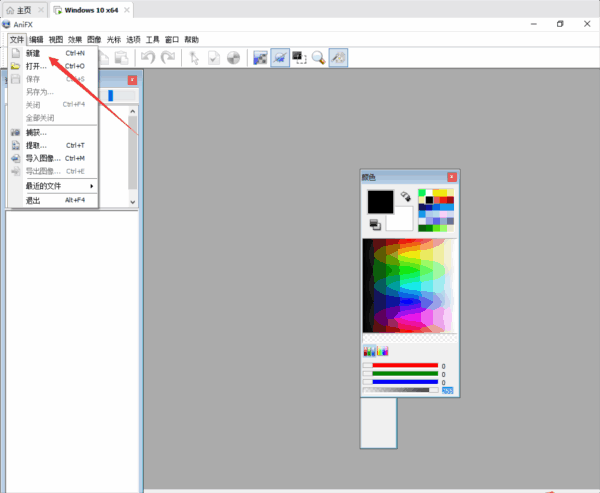The image size is (600, 493).
Task: Click the default black/white colors icon
Action: (x=374, y=224)
